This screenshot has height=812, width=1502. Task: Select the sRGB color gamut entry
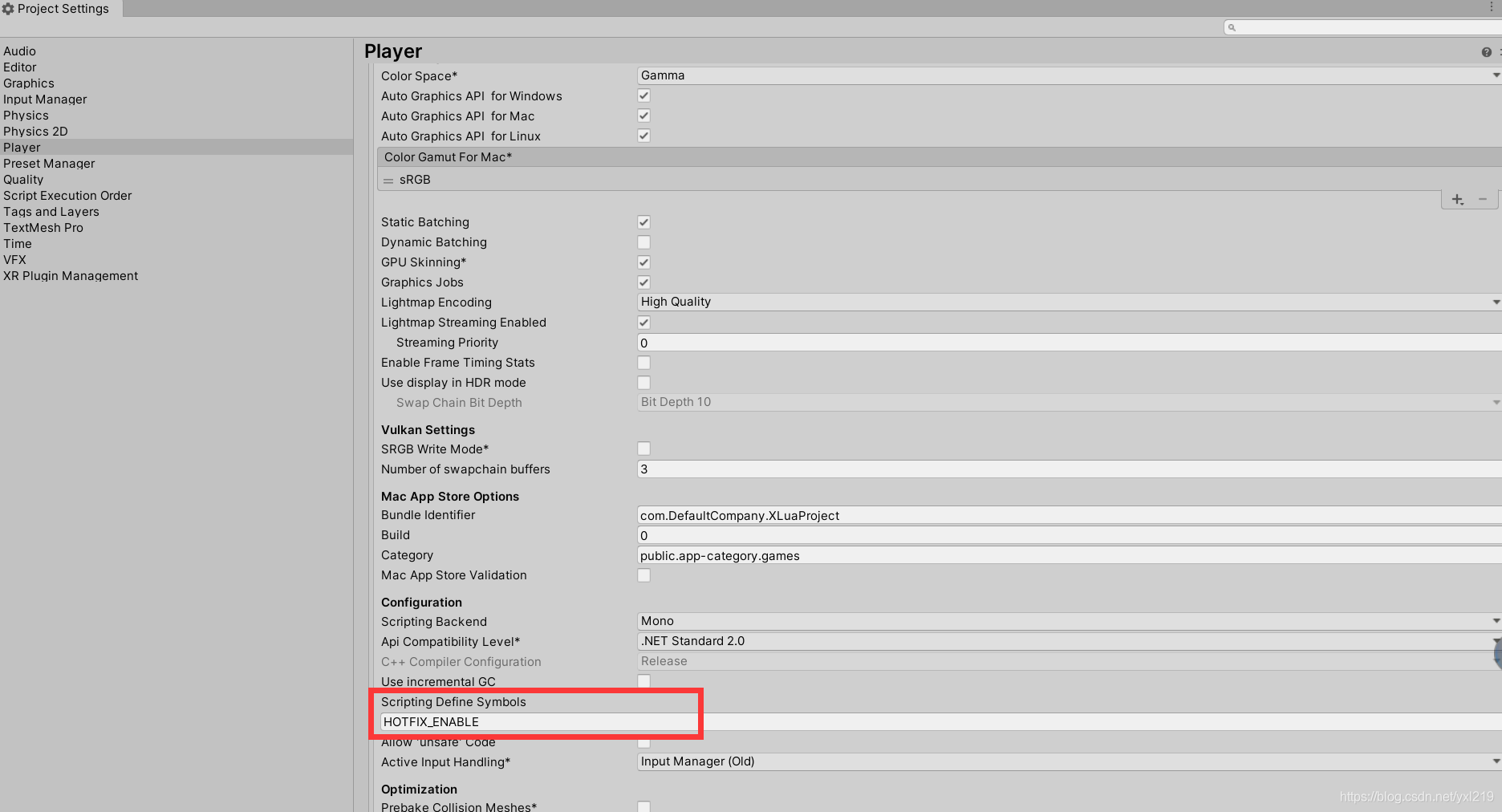[939, 180]
